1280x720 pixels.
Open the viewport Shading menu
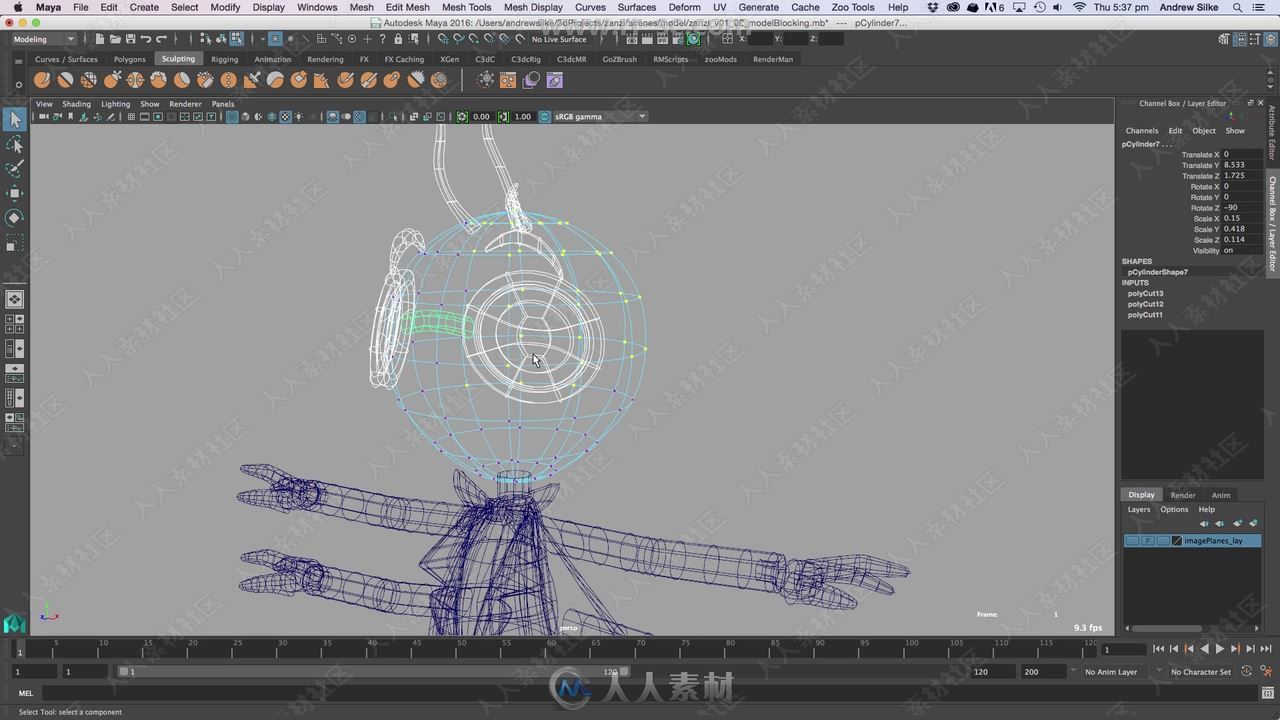(x=76, y=104)
